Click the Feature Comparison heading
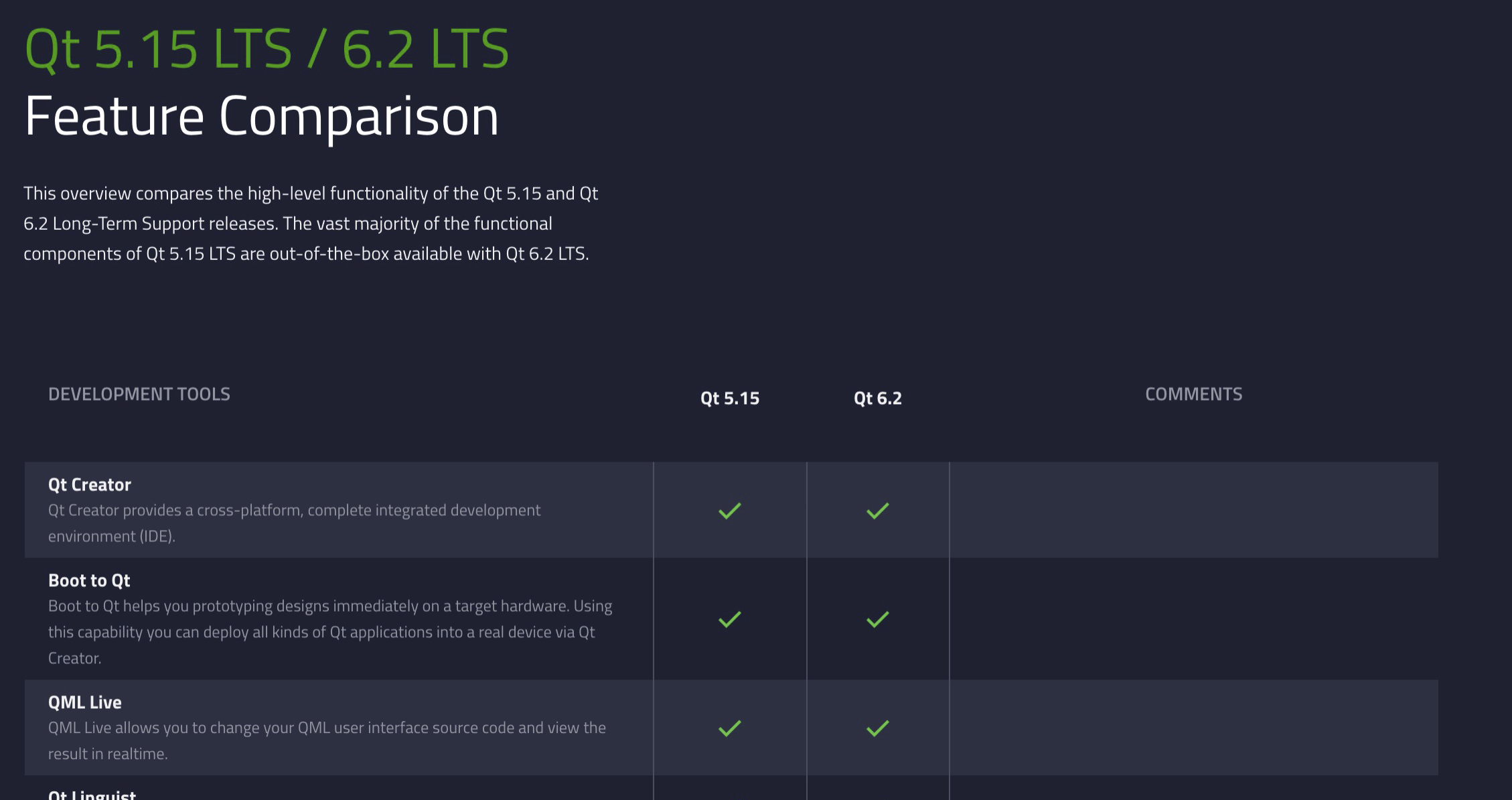1512x800 pixels. pos(261,117)
